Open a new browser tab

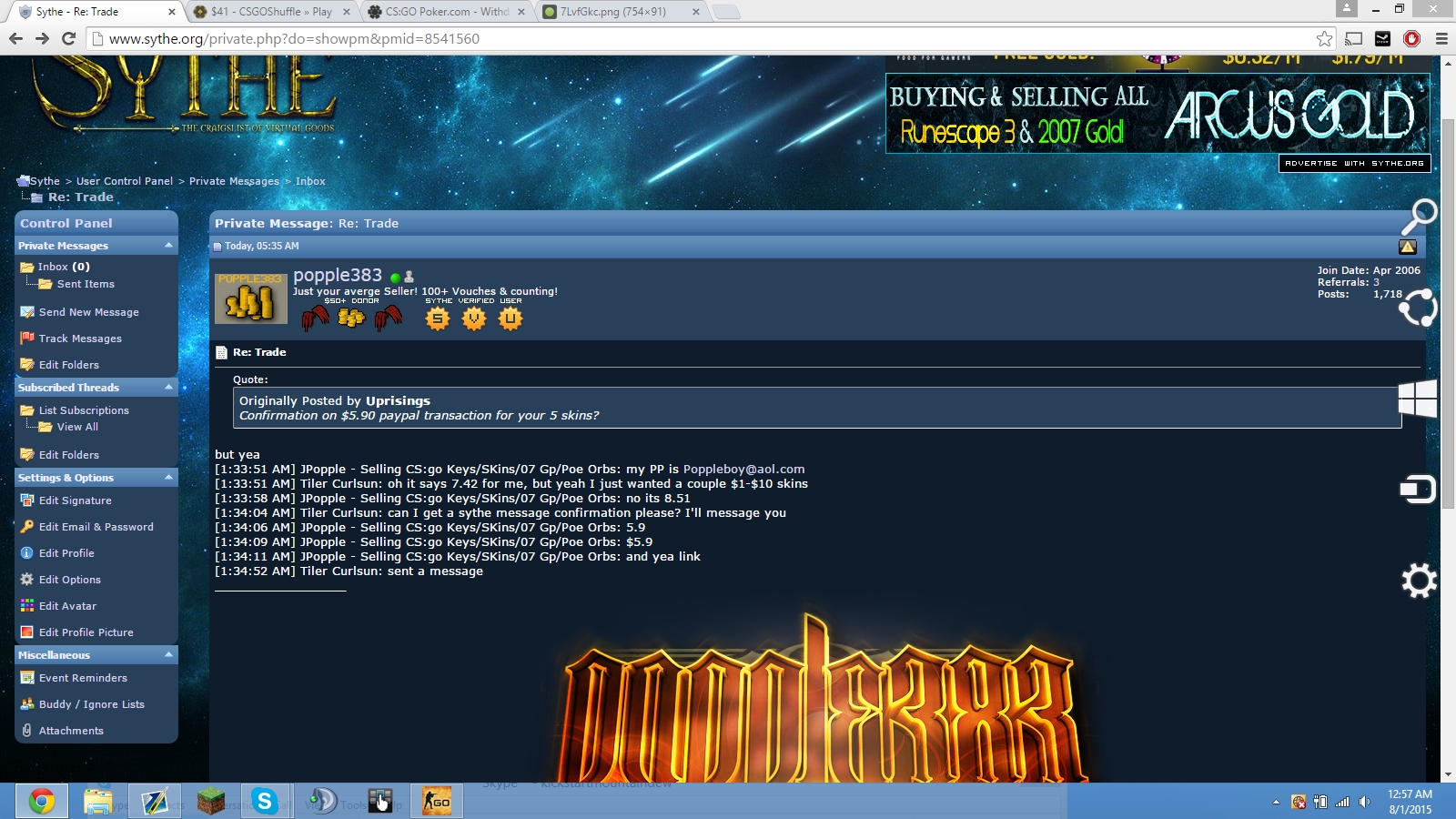click(x=725, y=12)
